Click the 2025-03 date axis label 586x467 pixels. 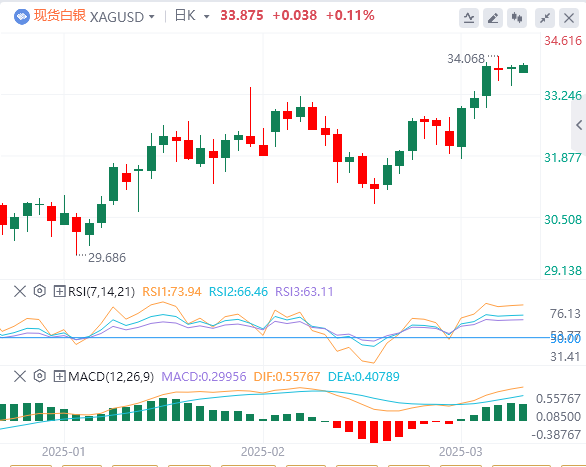tap(460, 452)
